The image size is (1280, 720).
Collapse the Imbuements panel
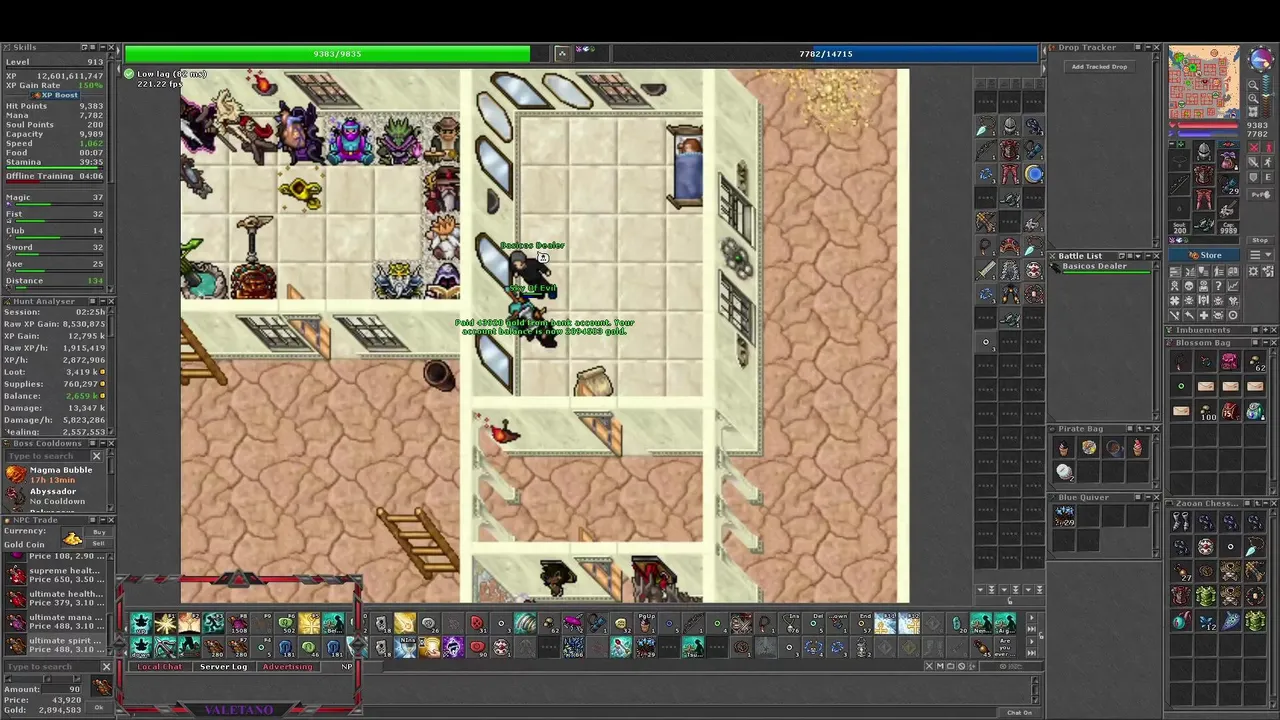tap(1264, 330)
